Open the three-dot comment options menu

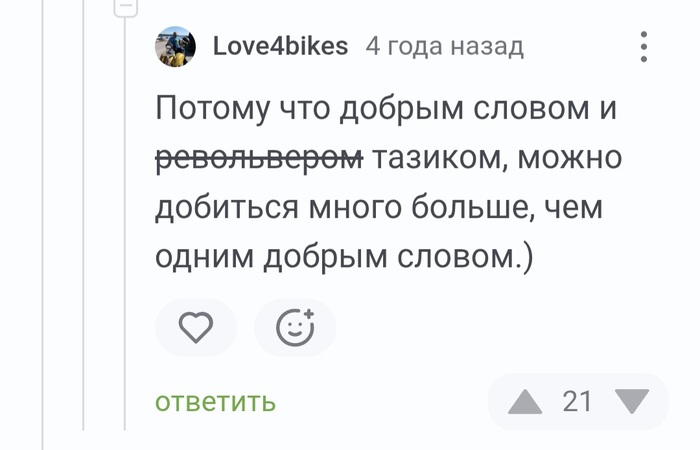coord(643,46)
